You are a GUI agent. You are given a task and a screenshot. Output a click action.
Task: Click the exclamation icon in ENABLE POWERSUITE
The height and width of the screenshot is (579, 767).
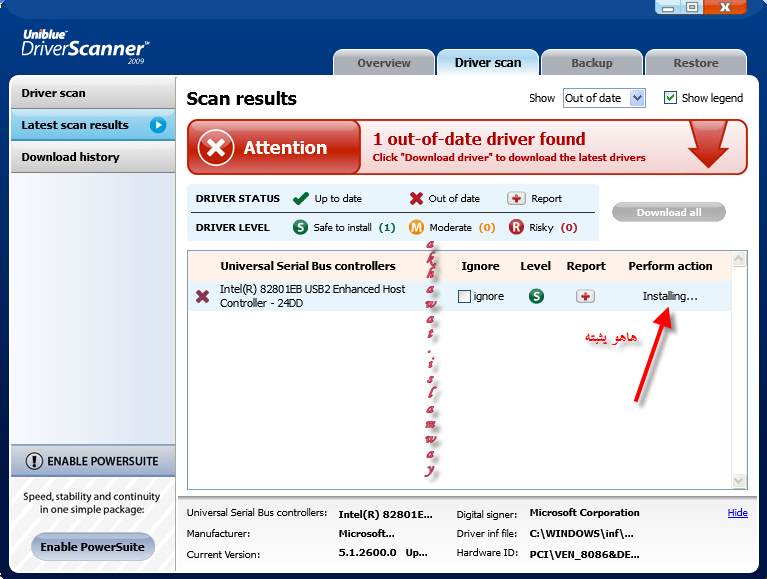click(x=34, y=461)
